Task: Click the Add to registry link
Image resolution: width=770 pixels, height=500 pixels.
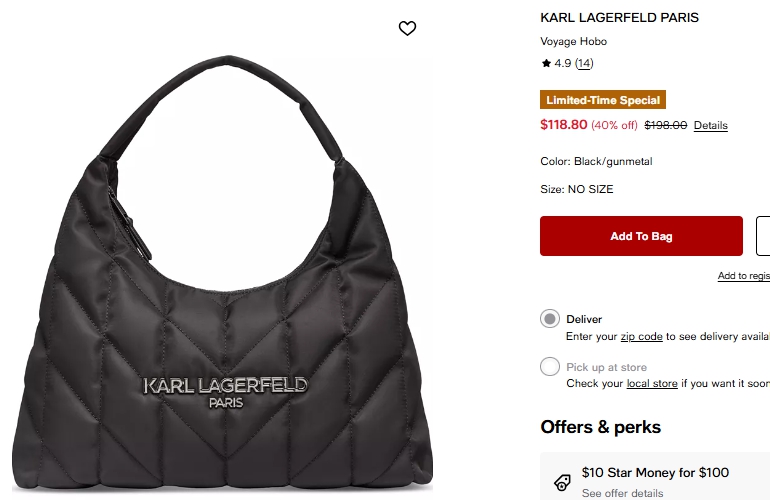Action: click(743, 276)
